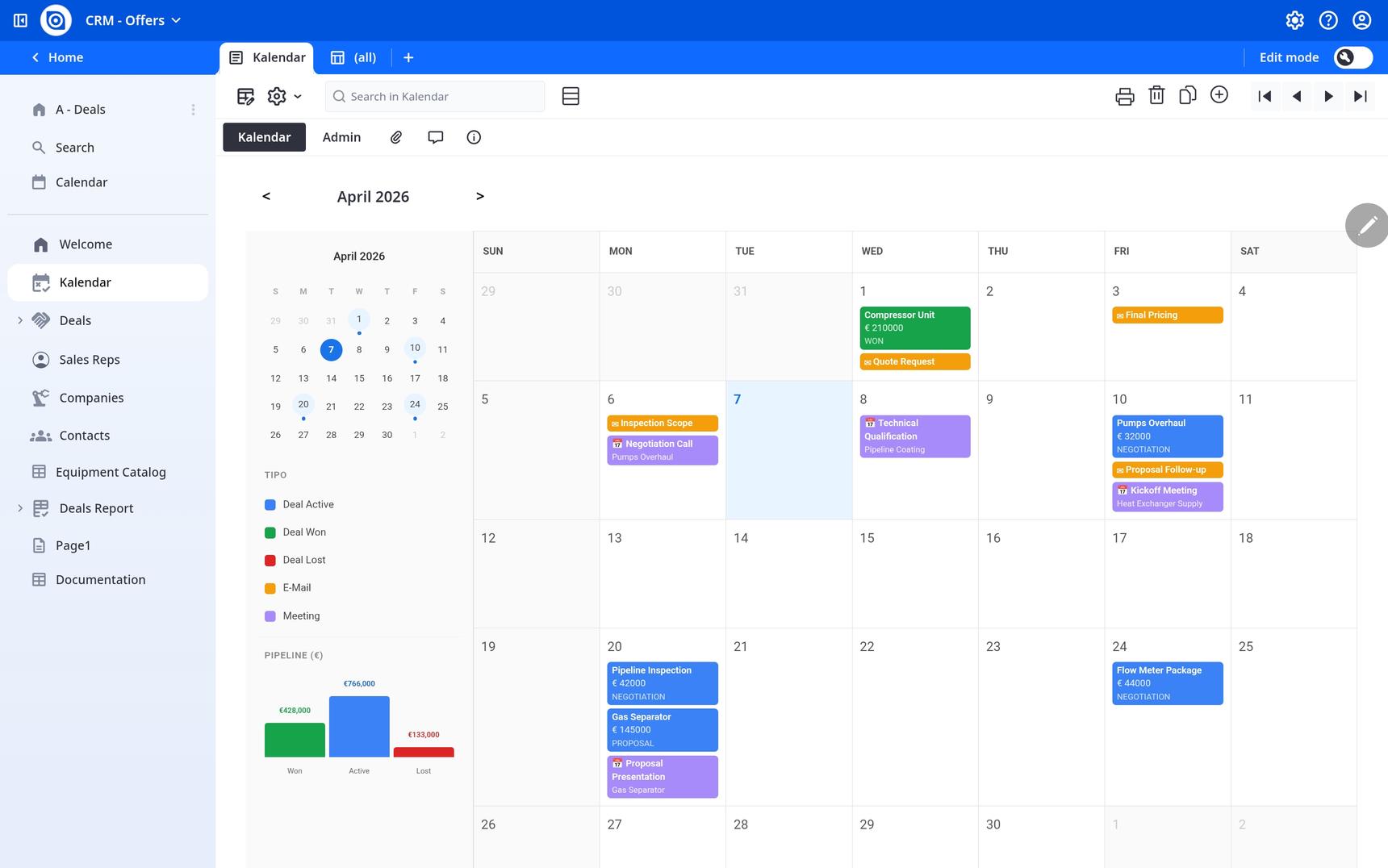Viewport: 1388px width, 868px height.
Task: Open the attachments paperclip icon
Action: pos(396,137)
